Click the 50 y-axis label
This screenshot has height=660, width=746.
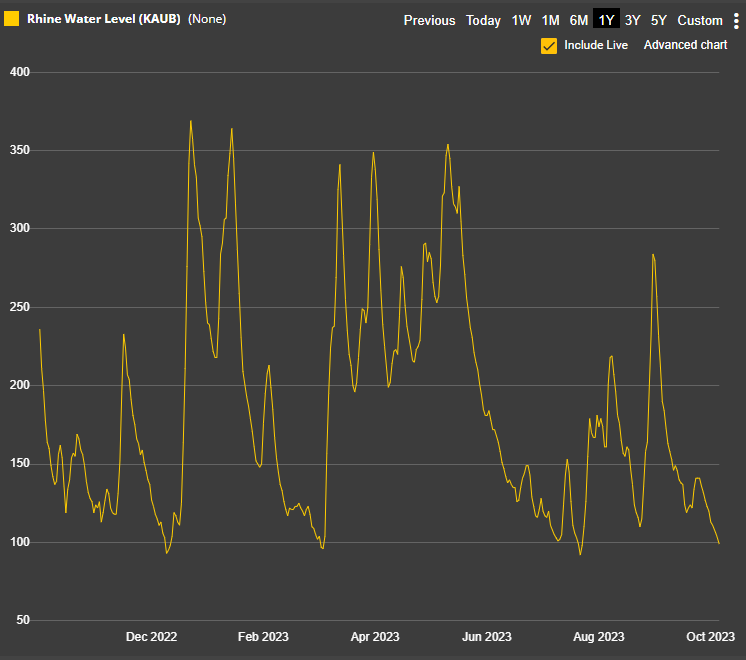[x=23, y=620]
